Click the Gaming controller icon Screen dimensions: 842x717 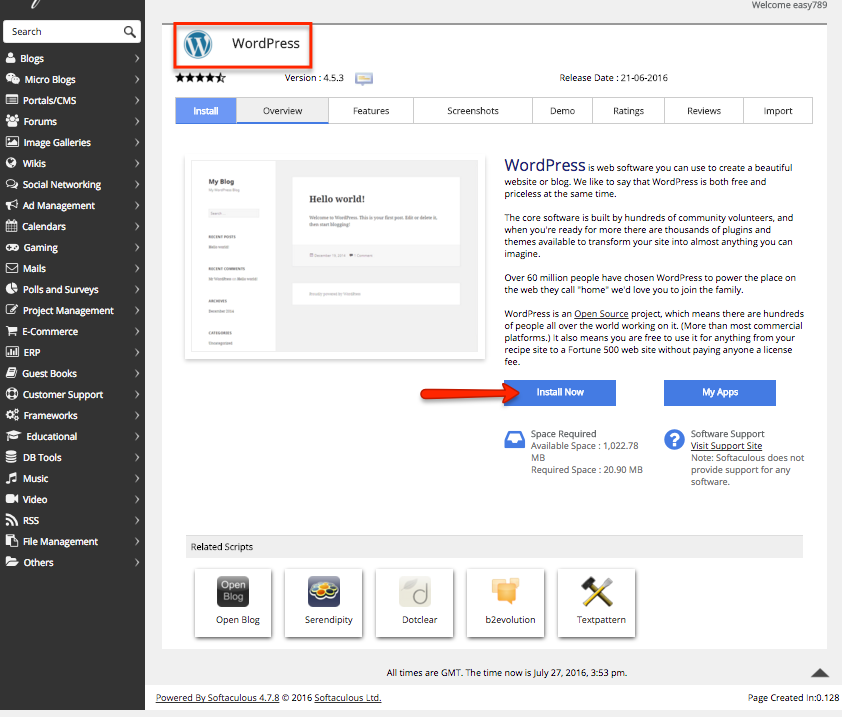pyautogui.click(x=12, y=247)
